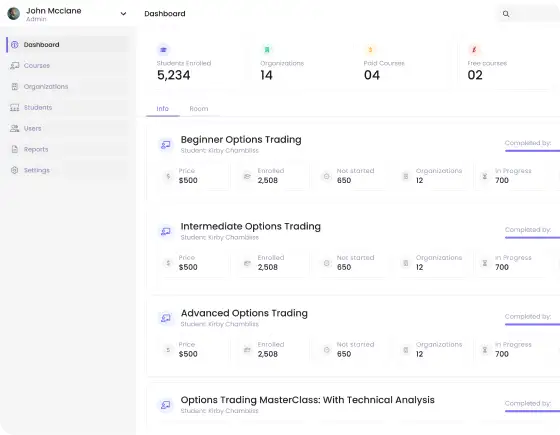Click the 02 free courses count
This screenshot has width=560, height=435.
coord(475,75)
